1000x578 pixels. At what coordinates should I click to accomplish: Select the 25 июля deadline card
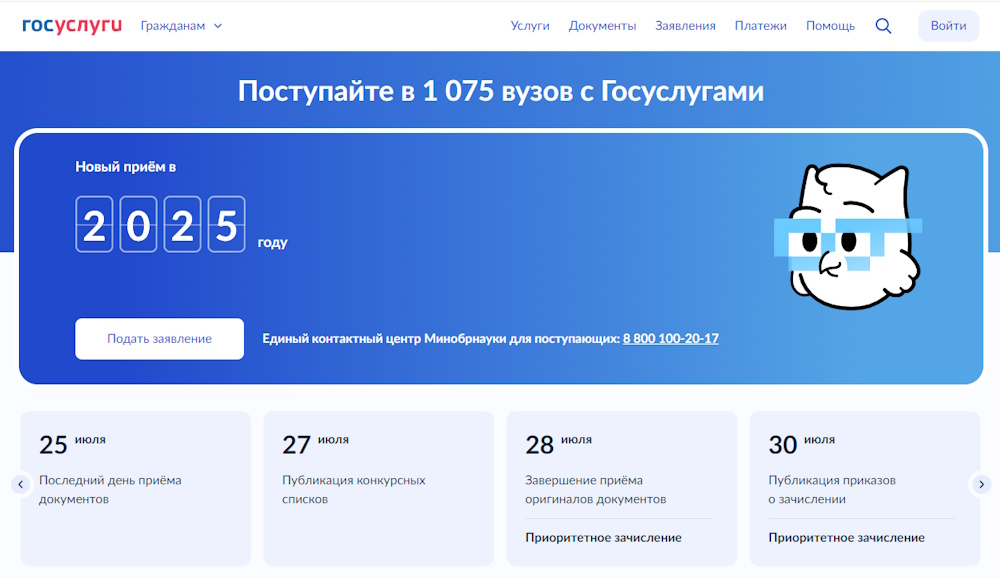tap(135, 488)
